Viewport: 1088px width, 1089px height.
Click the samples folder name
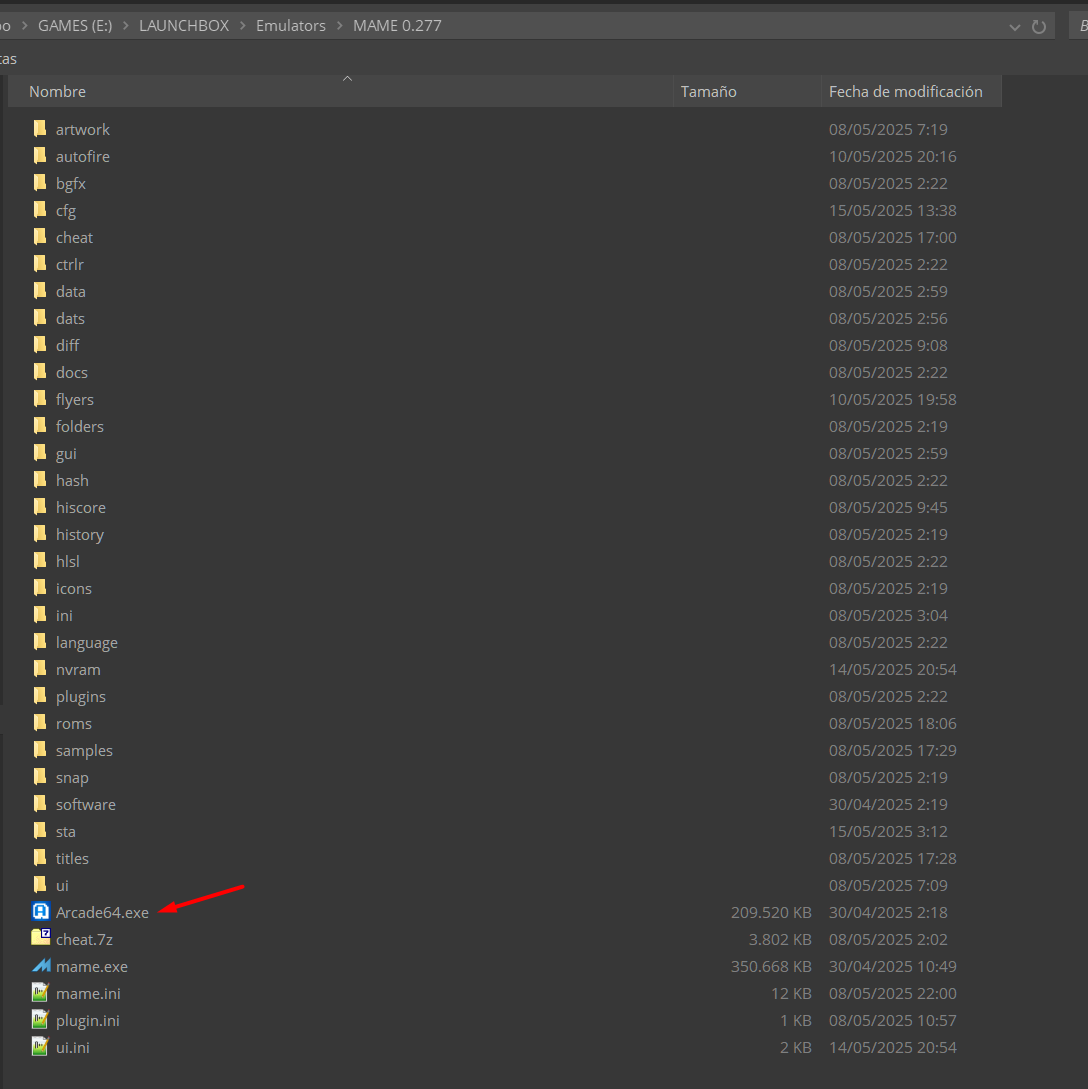(84, 751)
